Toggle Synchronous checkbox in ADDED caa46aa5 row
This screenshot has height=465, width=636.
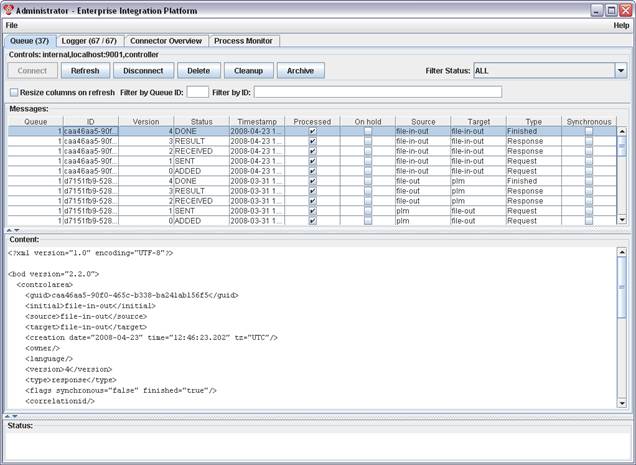[x=589, y=171]
